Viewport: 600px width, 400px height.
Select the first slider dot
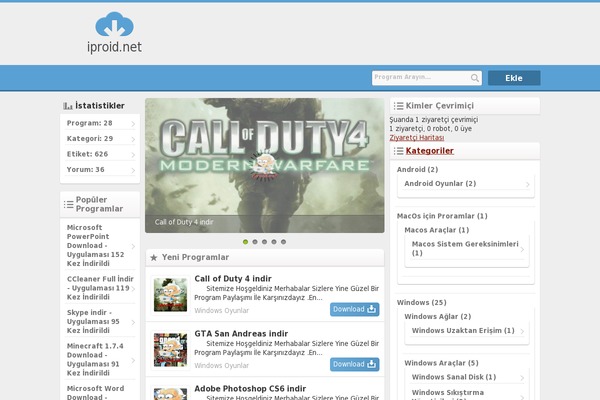245,242
